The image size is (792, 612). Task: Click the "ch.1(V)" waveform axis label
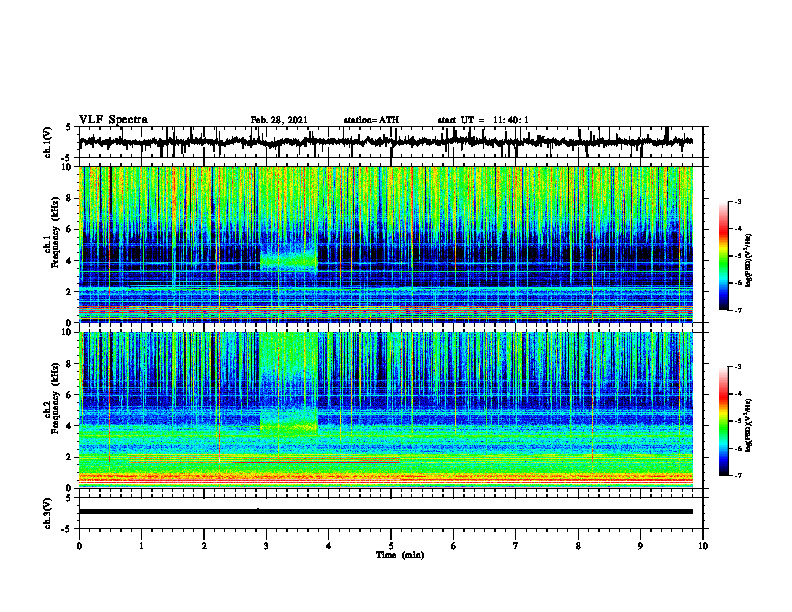coord(48,142)
